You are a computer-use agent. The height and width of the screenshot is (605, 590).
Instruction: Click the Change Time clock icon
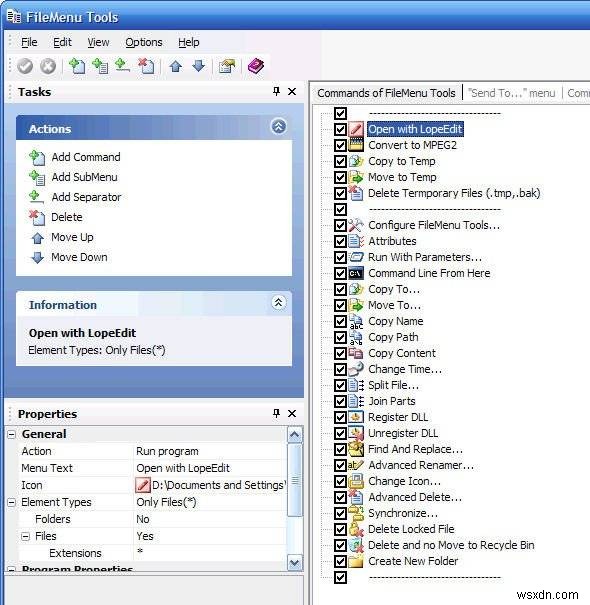(x=356, y=369)
